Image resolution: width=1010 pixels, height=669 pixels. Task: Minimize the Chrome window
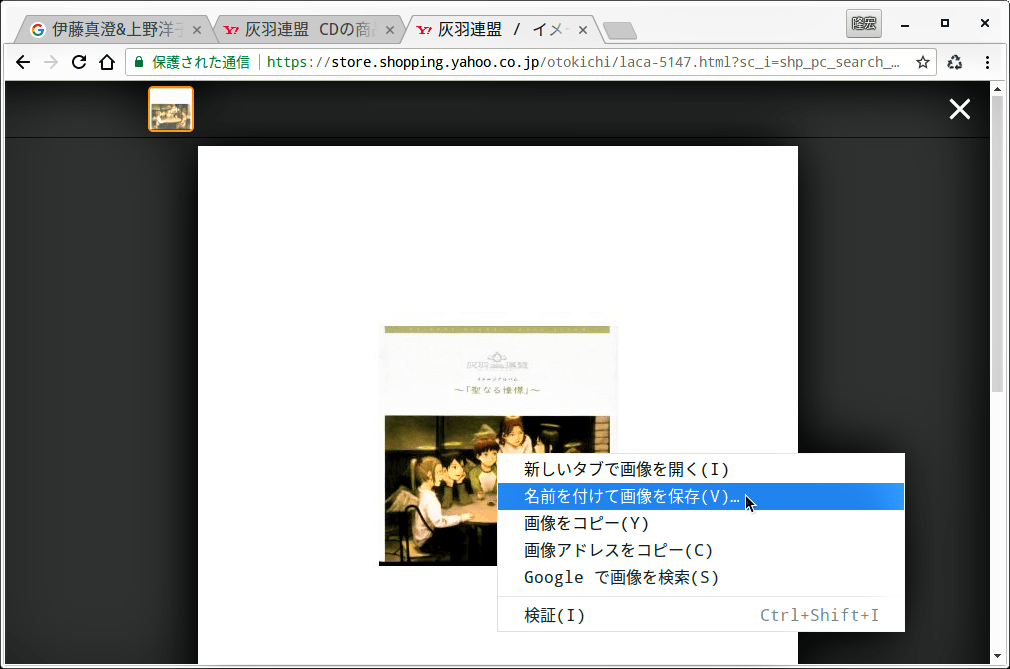(905, 24)
